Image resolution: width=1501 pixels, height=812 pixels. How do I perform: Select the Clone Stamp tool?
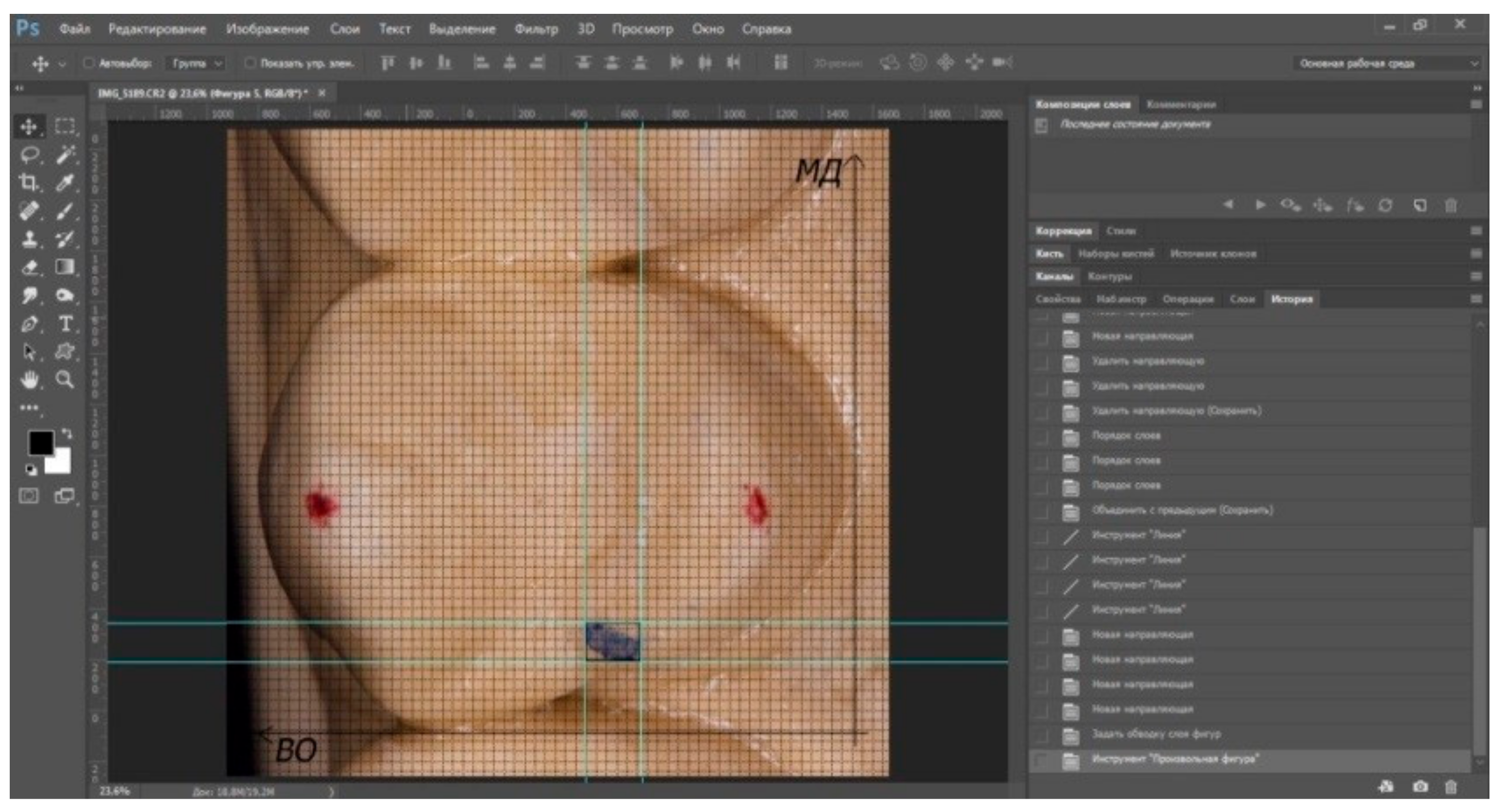(29, 239)
